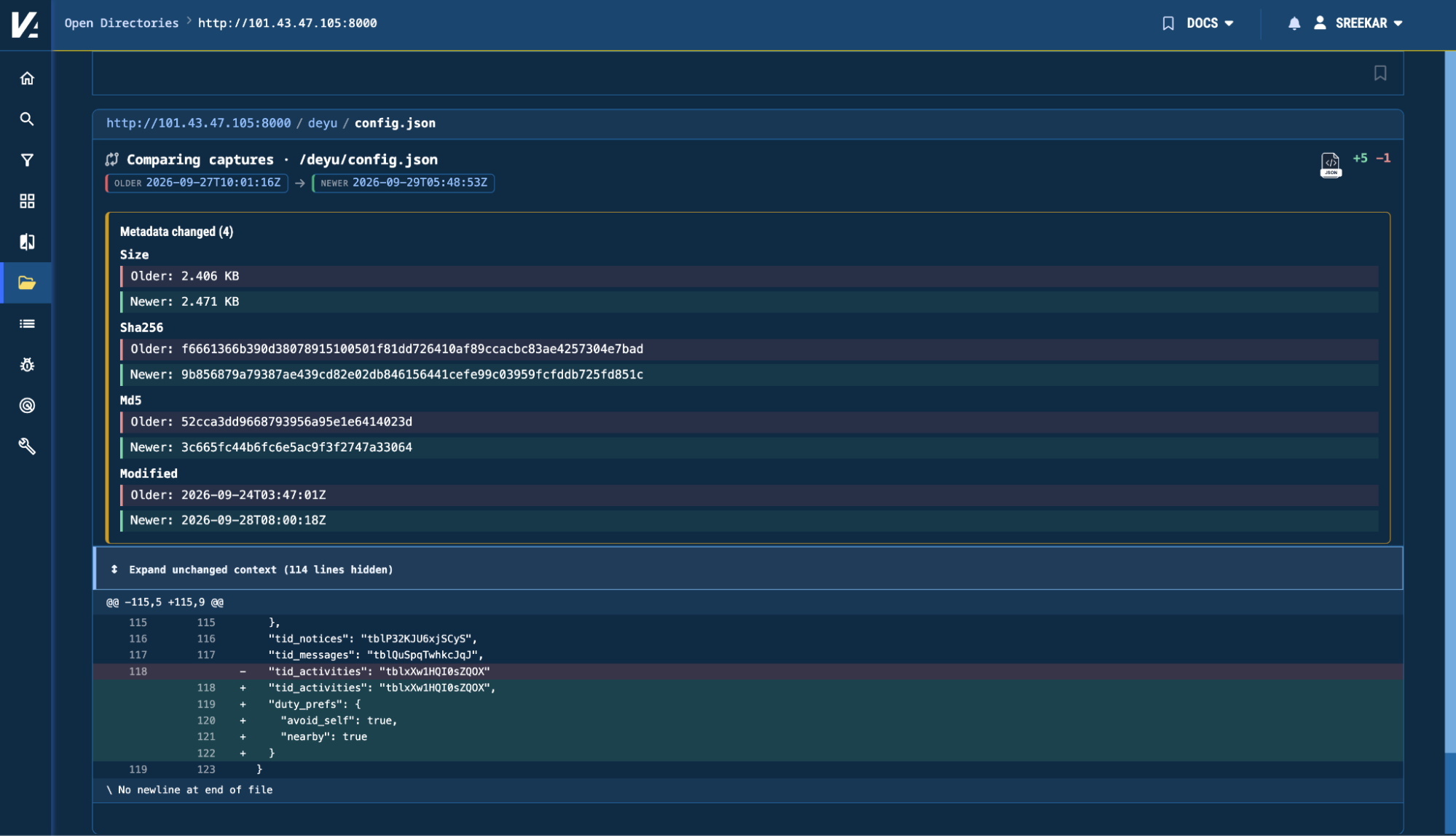Click the user profile avatar icon
The height and width of the screenshot is (836, 1456).
coord(1320,23)
